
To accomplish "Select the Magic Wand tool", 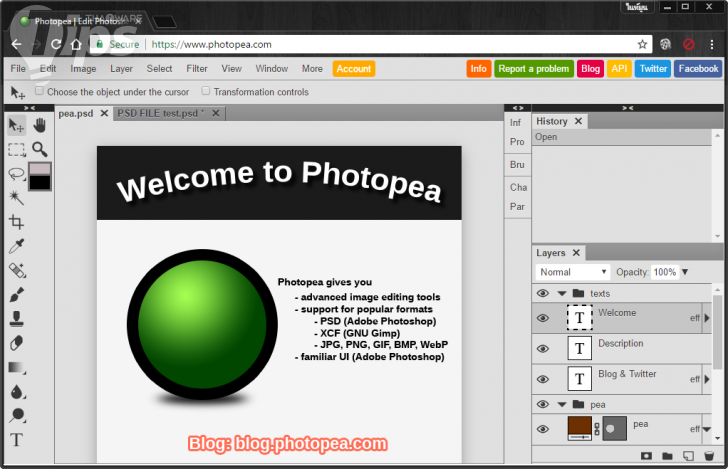I will (17, 197).
